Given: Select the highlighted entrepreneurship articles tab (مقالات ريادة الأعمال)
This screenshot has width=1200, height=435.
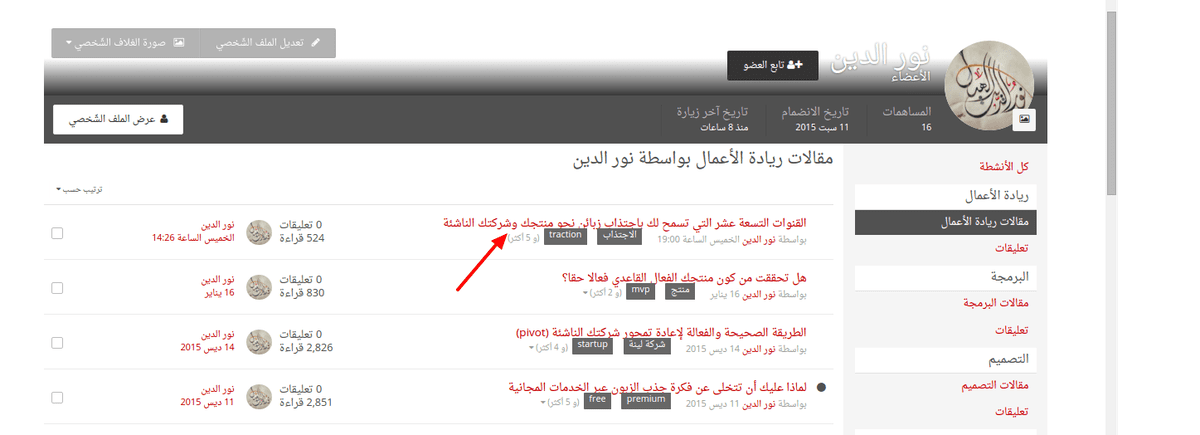Looking at the screenshot, I should click(x=947, y=221).
